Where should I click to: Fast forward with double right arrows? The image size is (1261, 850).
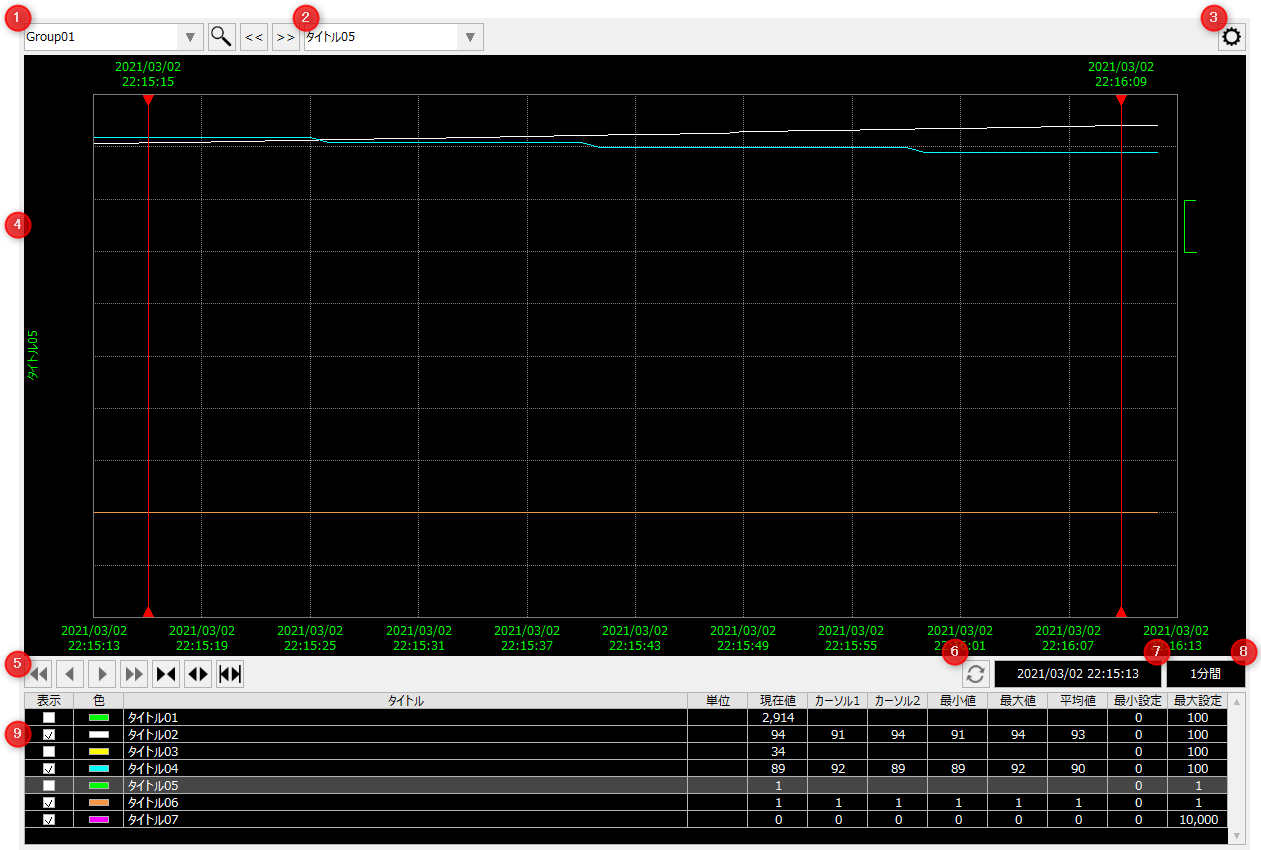pyautogui.click(x=134, y=674)
